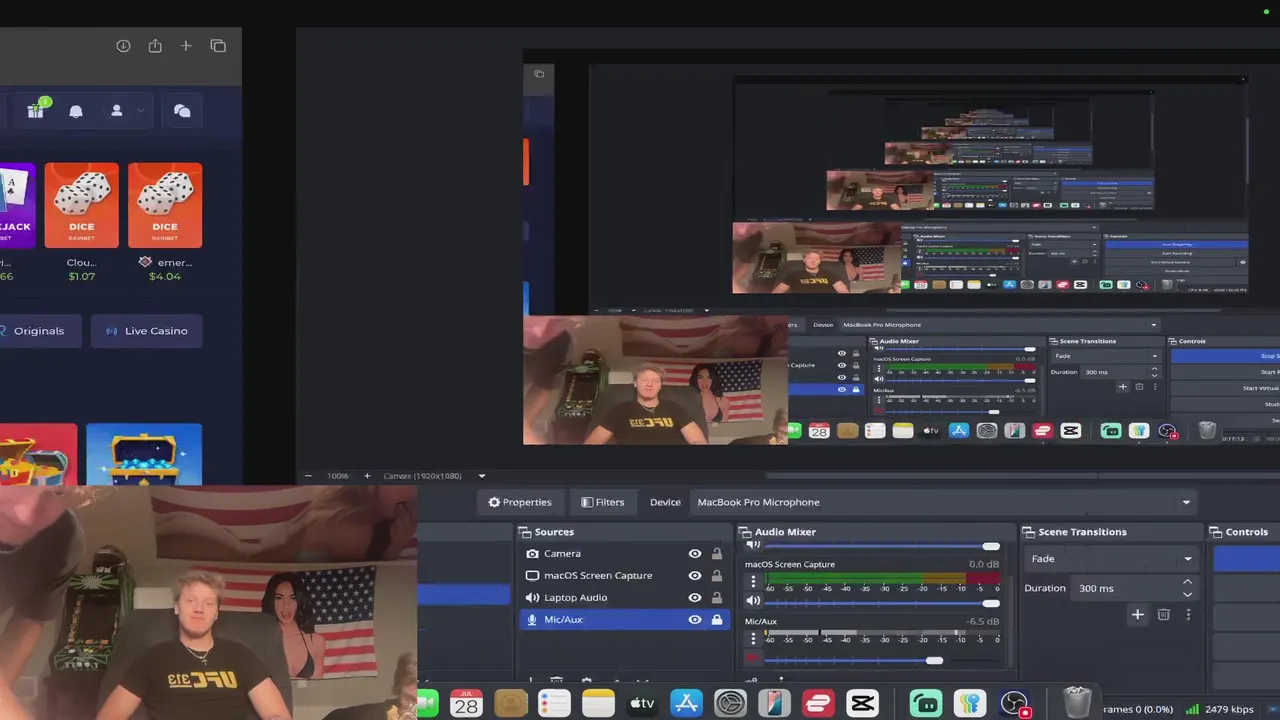Open the Originals tab on the casino site
This screenshot has width=1280, height=720.
point(37,331)
